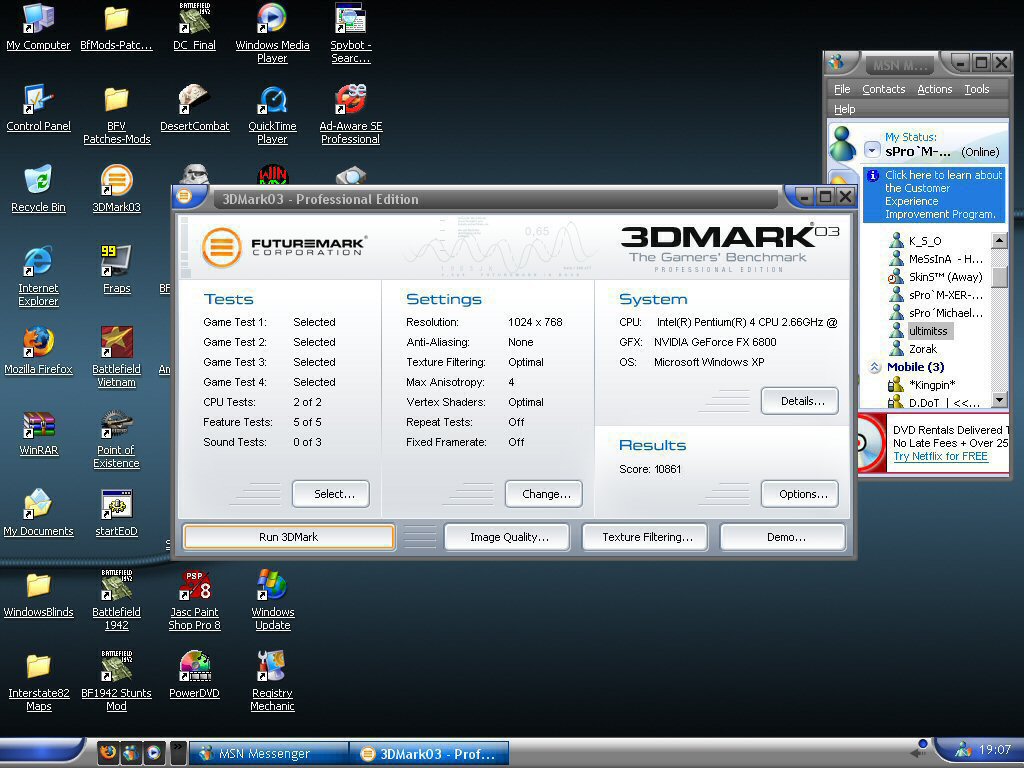Open the Texture Filtering... dialog
This screenshot has width=1024, height=768.
point(645,537)
